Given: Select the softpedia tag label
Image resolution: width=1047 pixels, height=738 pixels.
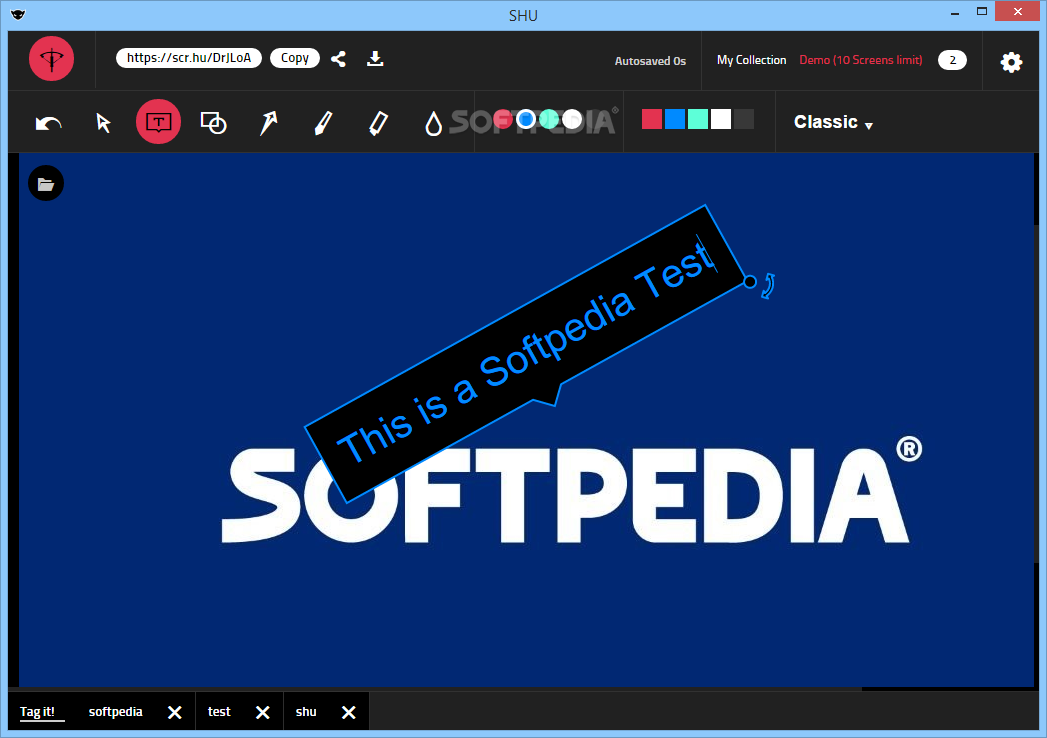Looking at the screenshot, I should pyautogui.click(x=116, y=712).
